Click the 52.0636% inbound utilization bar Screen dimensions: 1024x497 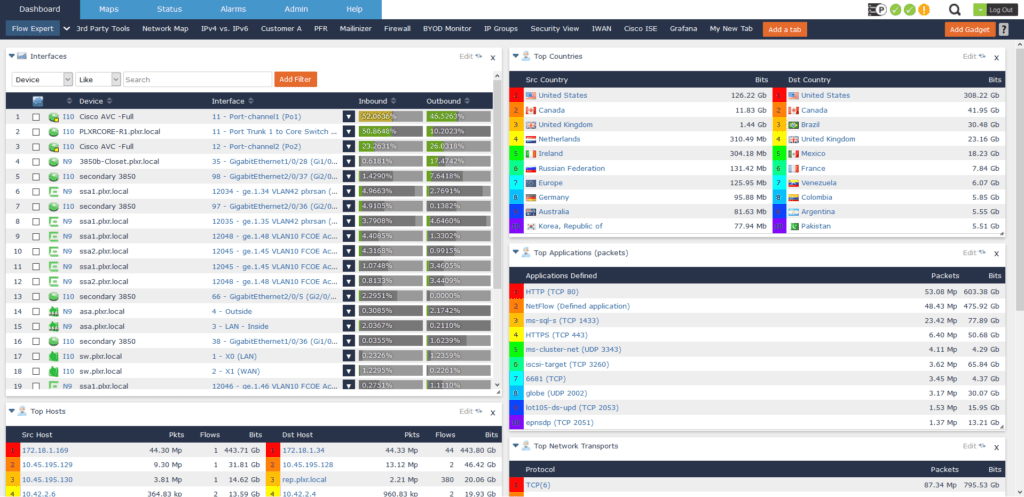391,116
